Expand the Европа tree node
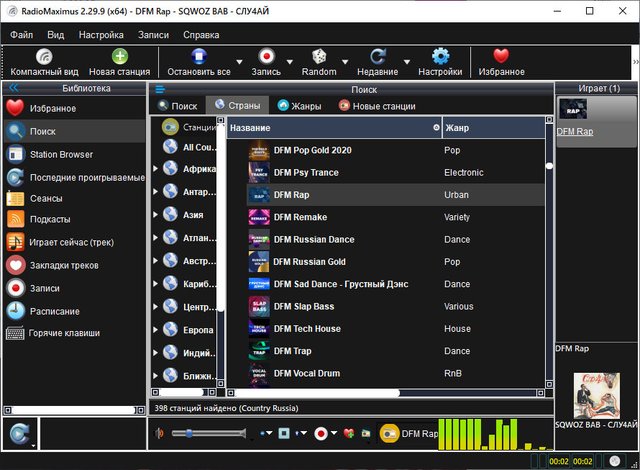640x470 pixels. pos(156,331)
